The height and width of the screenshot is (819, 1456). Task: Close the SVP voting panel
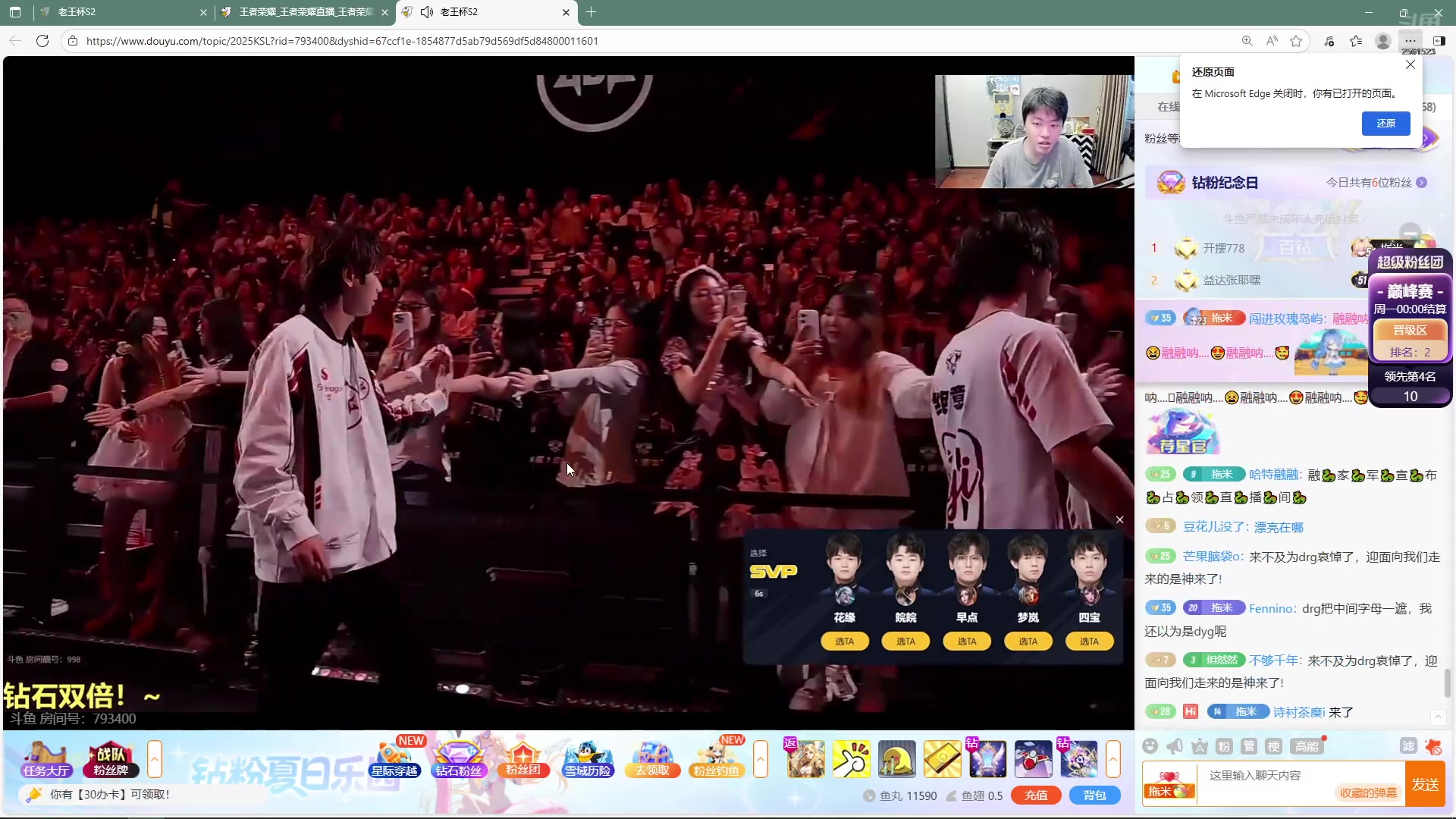(x=1119, y=520)
